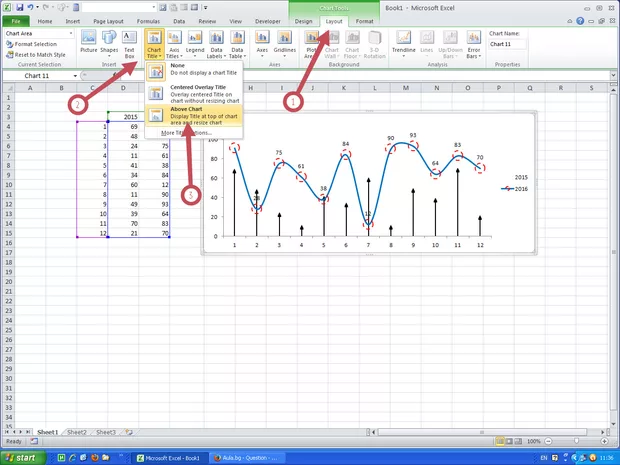Open the Windows start button
The height and width of the screenshot is (465, 620).
23,458
